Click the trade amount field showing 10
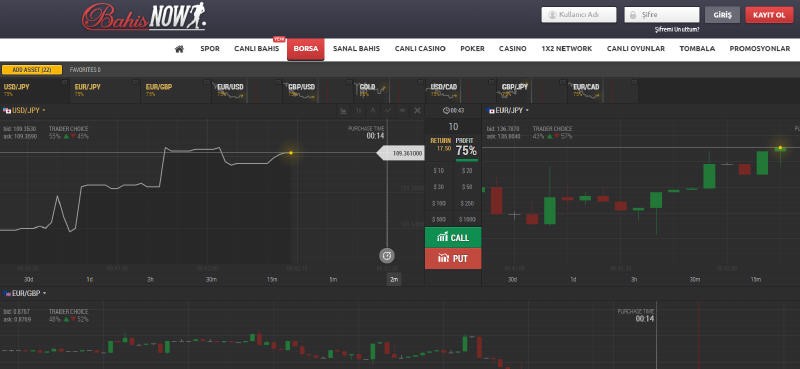The height and width of the screenshot is (369, 800). click(453, 127)
